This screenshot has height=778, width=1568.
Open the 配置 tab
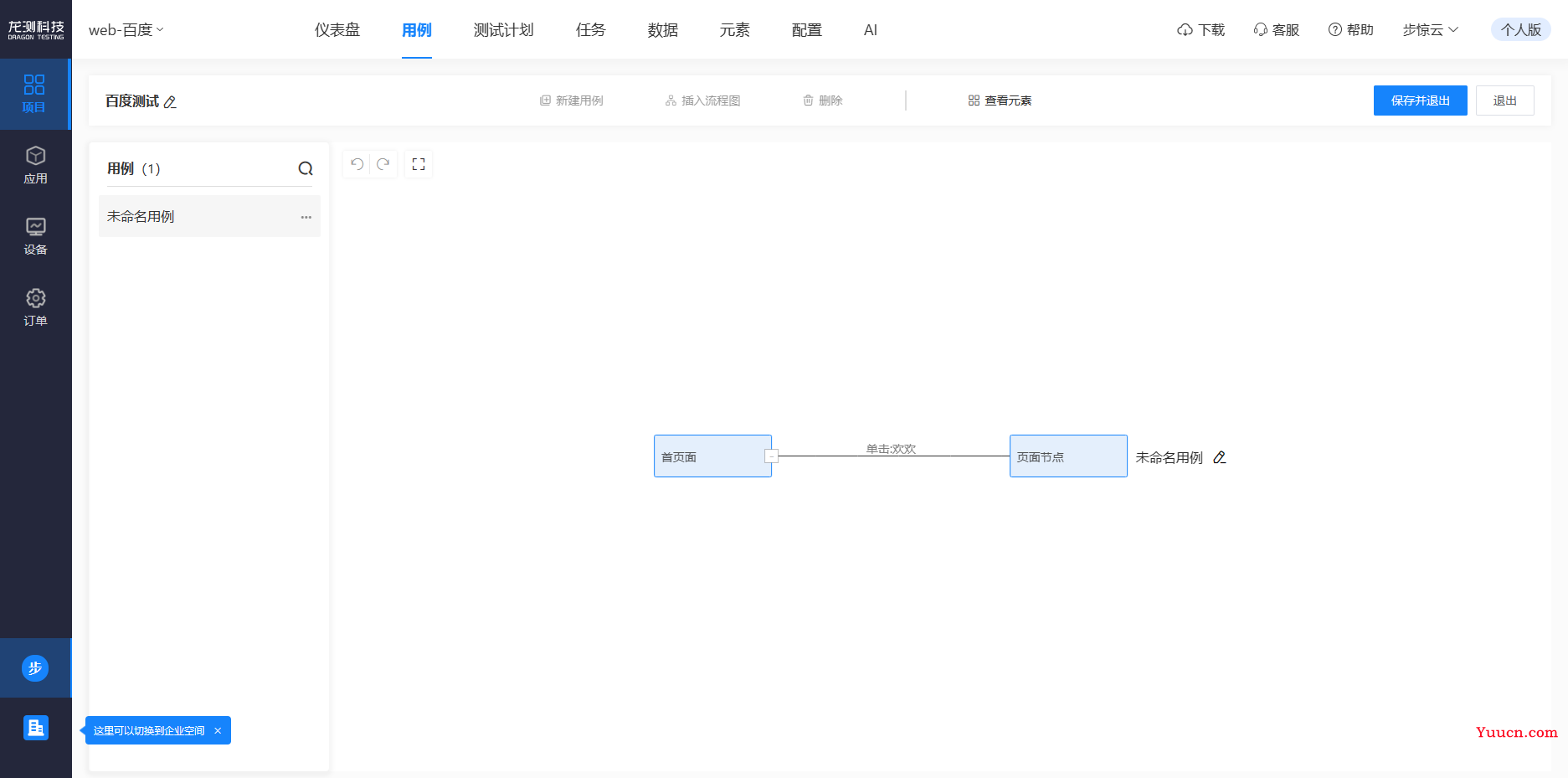point(807,30)
